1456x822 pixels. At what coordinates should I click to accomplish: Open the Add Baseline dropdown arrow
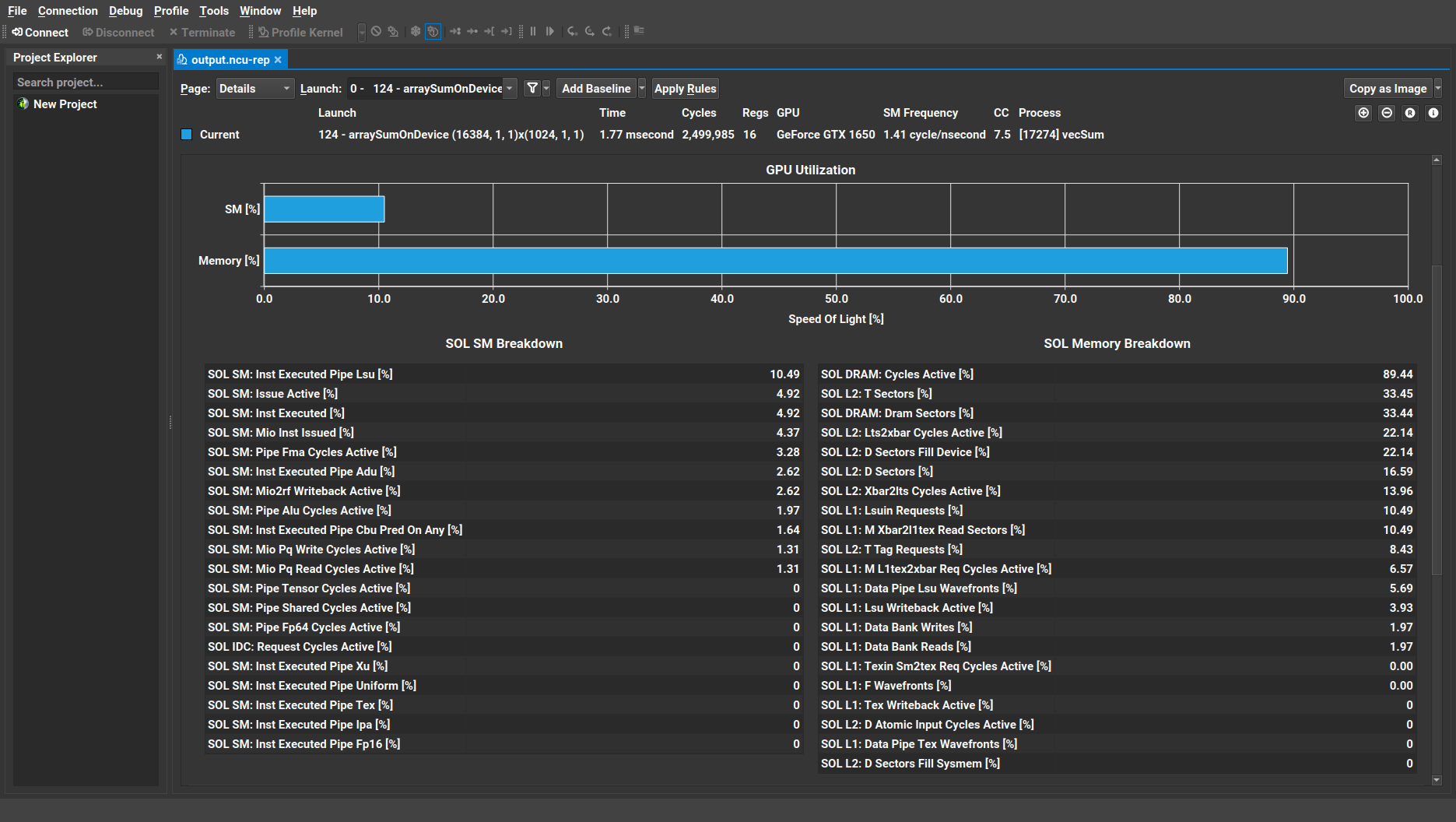coord(642,89)
